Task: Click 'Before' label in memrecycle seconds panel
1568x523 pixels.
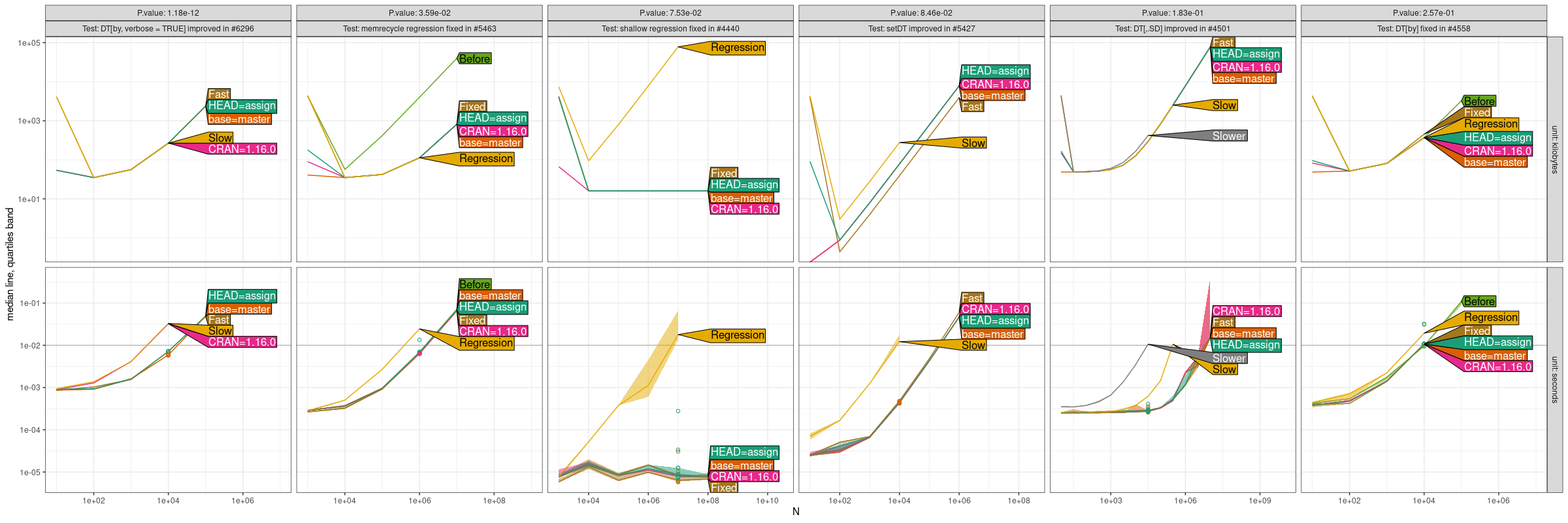Action: 474,284
